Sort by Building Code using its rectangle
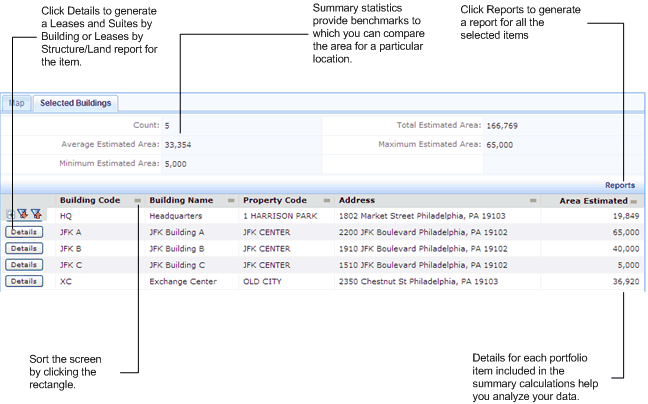Screen dimensions: 648x404 138,201
